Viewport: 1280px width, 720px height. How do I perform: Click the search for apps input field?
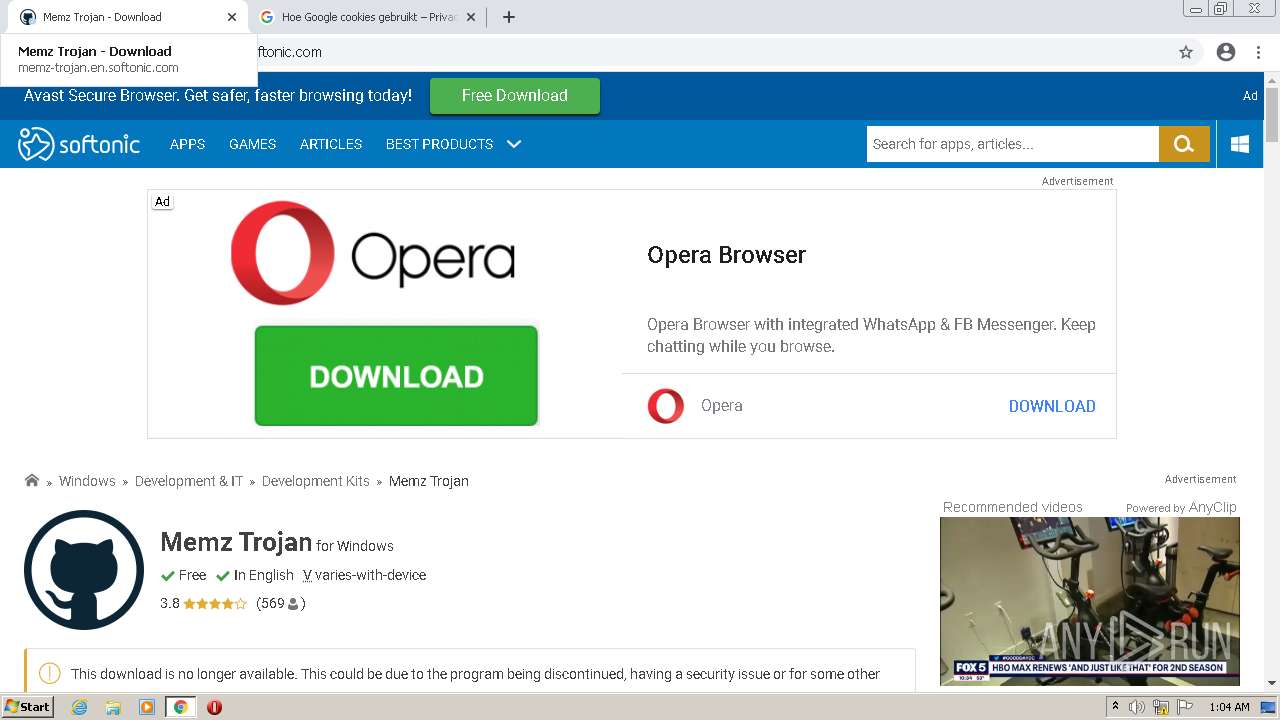(x=1012, y=144)
